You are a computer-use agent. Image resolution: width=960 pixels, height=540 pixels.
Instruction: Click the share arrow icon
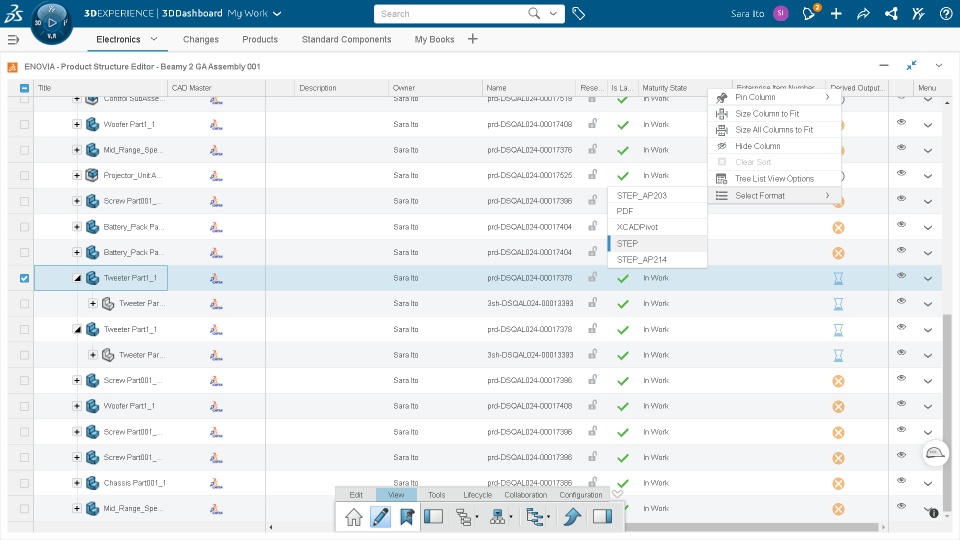pos(863,13)
